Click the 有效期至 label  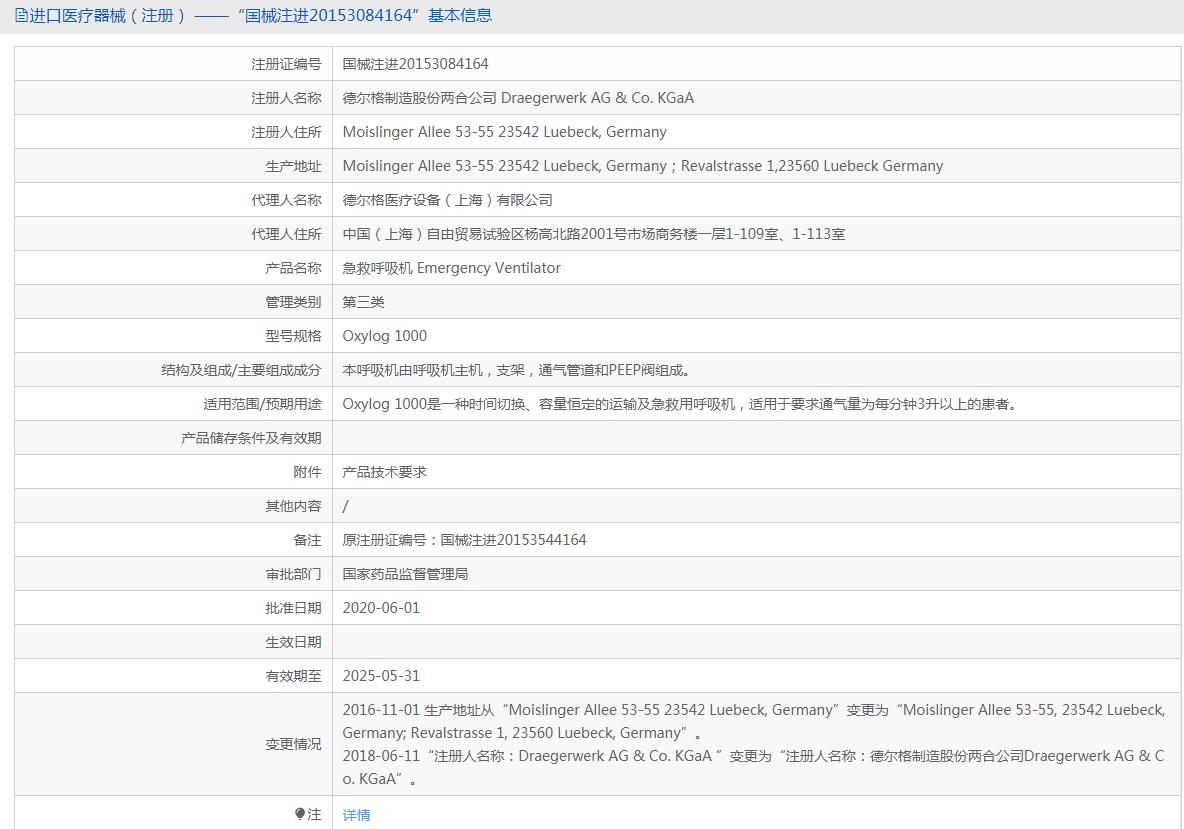coord(293,676)
